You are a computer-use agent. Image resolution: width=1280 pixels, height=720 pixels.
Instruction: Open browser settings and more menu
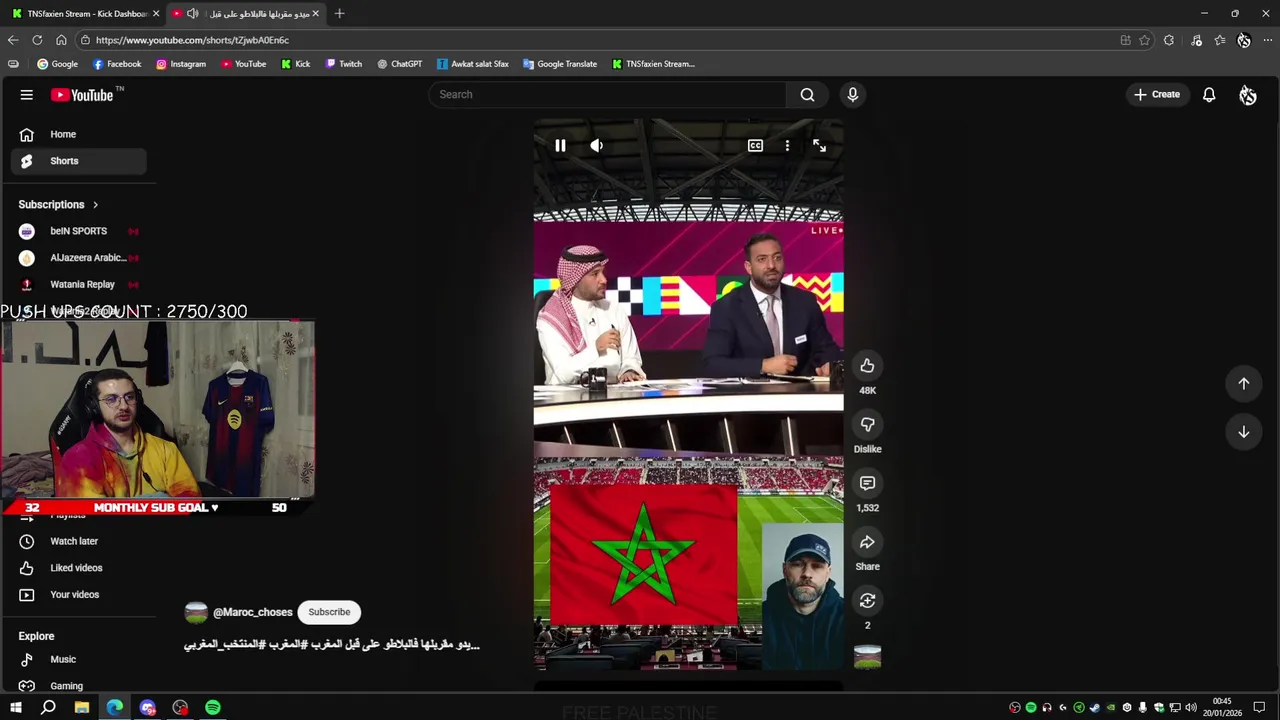pos(1268,40)
